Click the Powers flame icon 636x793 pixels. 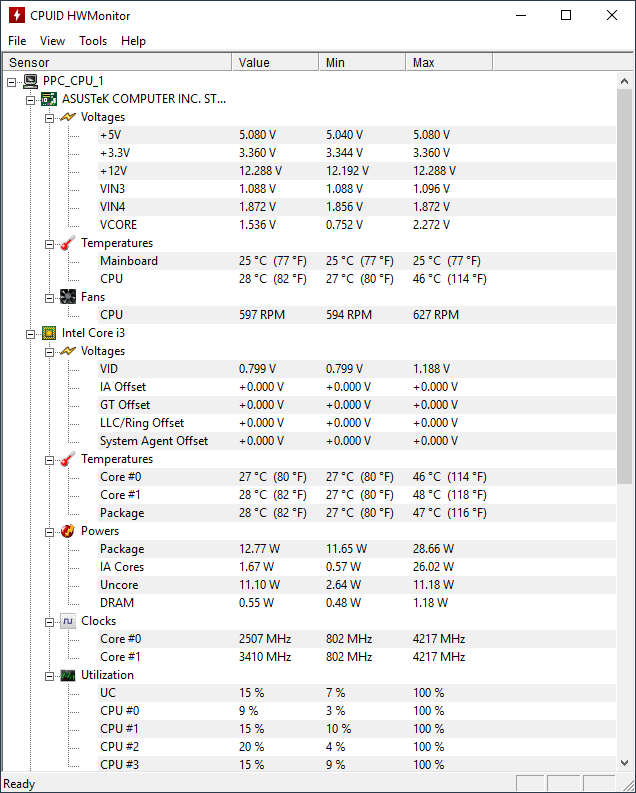pyautogui.click(x=68, y=531)
